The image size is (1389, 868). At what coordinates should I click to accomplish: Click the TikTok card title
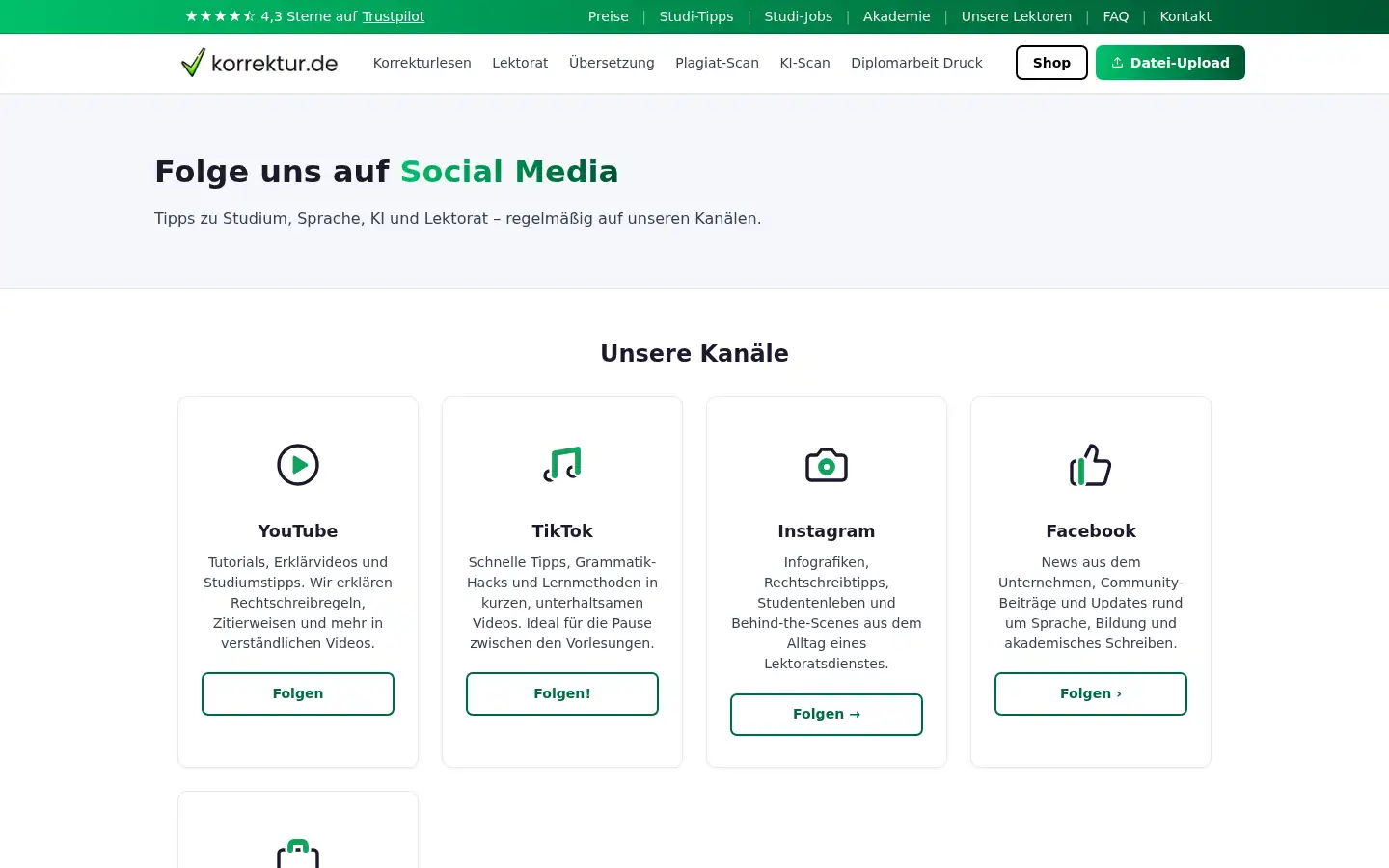pyautogui.click(x=562, y=531)
